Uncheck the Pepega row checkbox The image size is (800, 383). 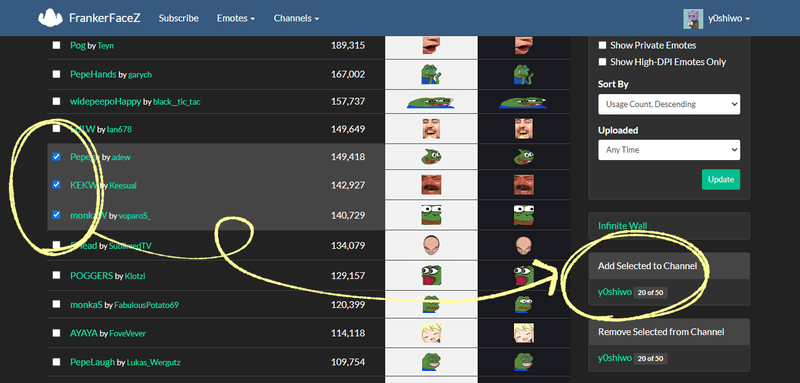pos(56,157)
